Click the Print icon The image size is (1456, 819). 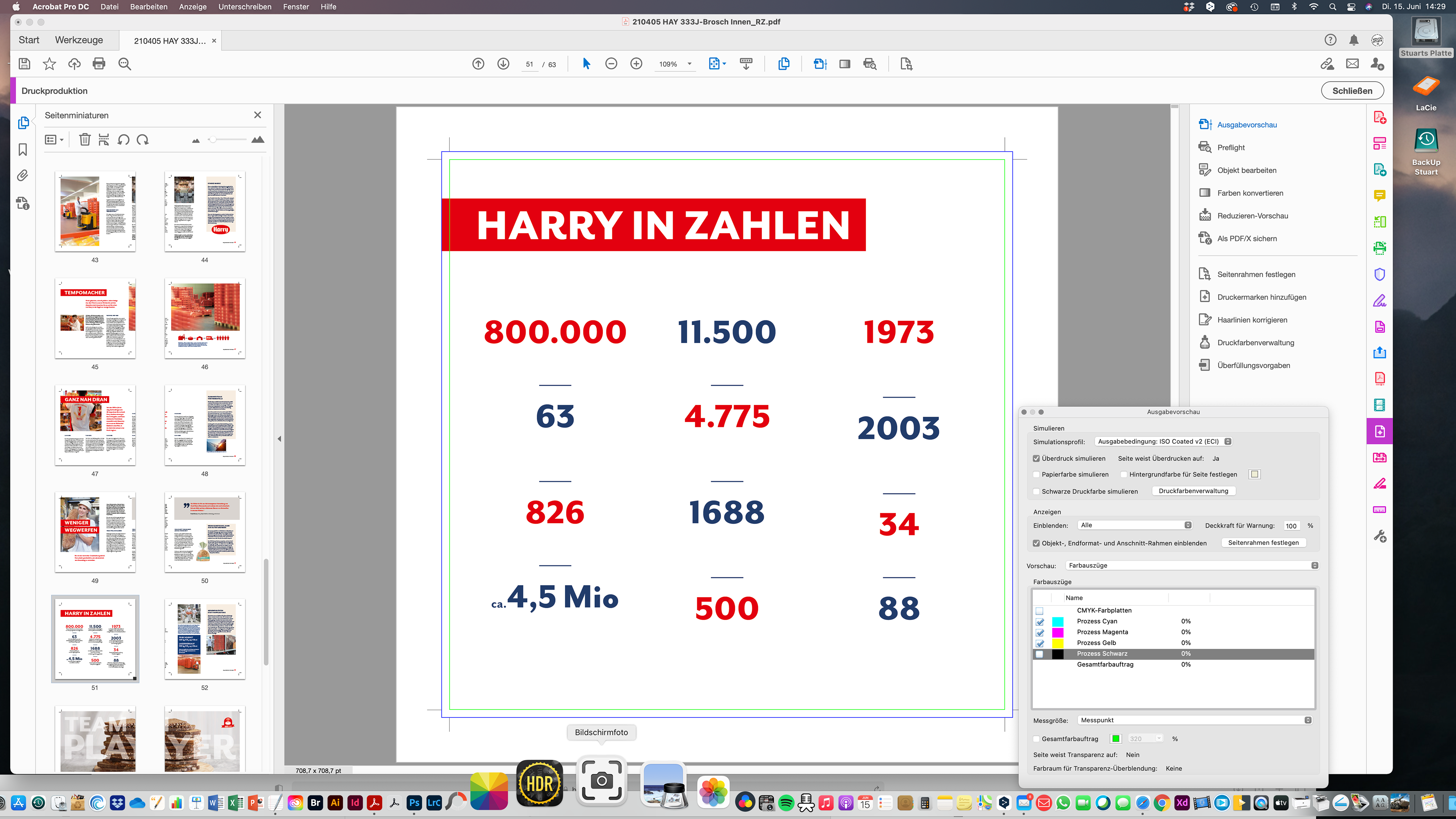pos(99,64)
